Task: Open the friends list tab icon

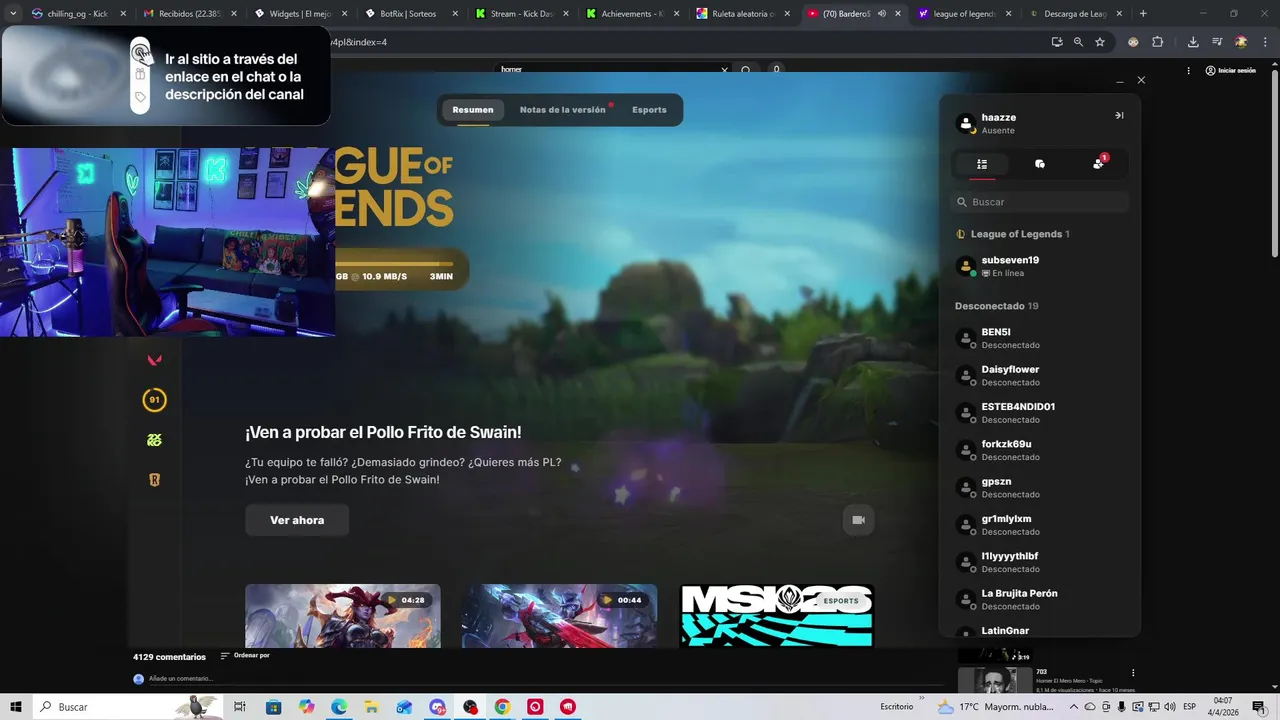Action: click(x=982, y=164)
